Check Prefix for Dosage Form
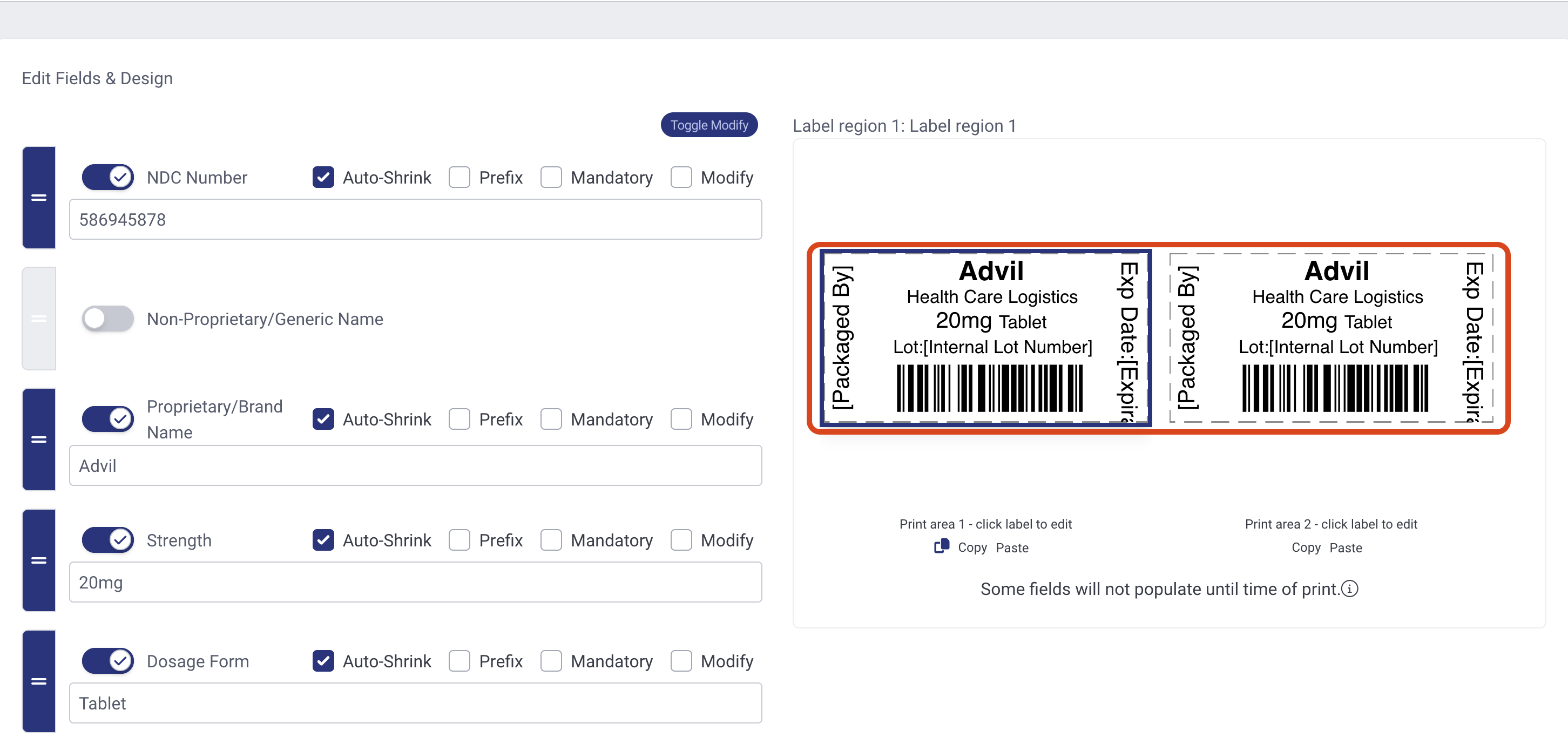This screenshot has width=1568, height=744. coord(459,661)
